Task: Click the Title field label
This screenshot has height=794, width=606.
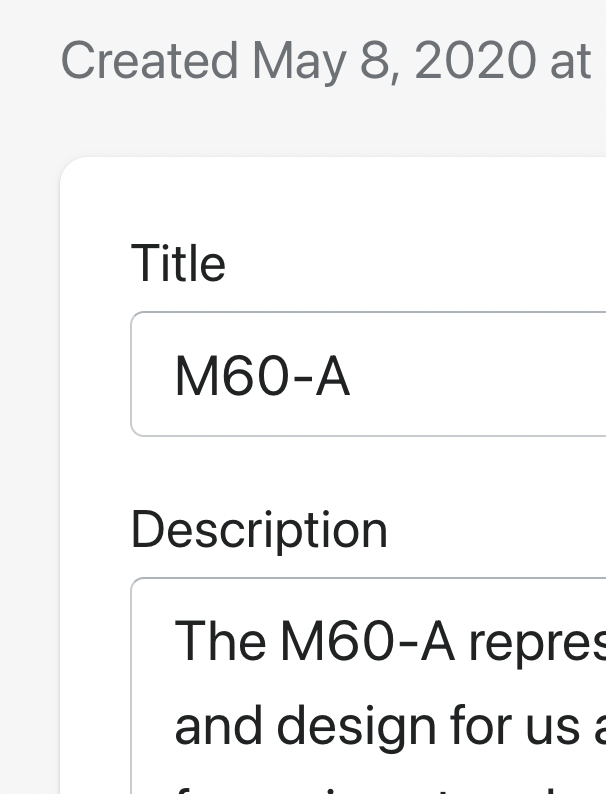Action: point(178,263)
